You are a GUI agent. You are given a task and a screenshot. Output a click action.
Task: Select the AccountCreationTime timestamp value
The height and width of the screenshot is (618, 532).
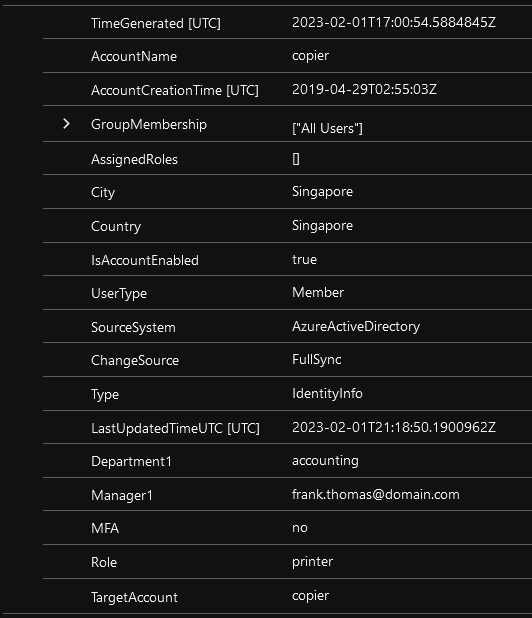click(364, 89)
